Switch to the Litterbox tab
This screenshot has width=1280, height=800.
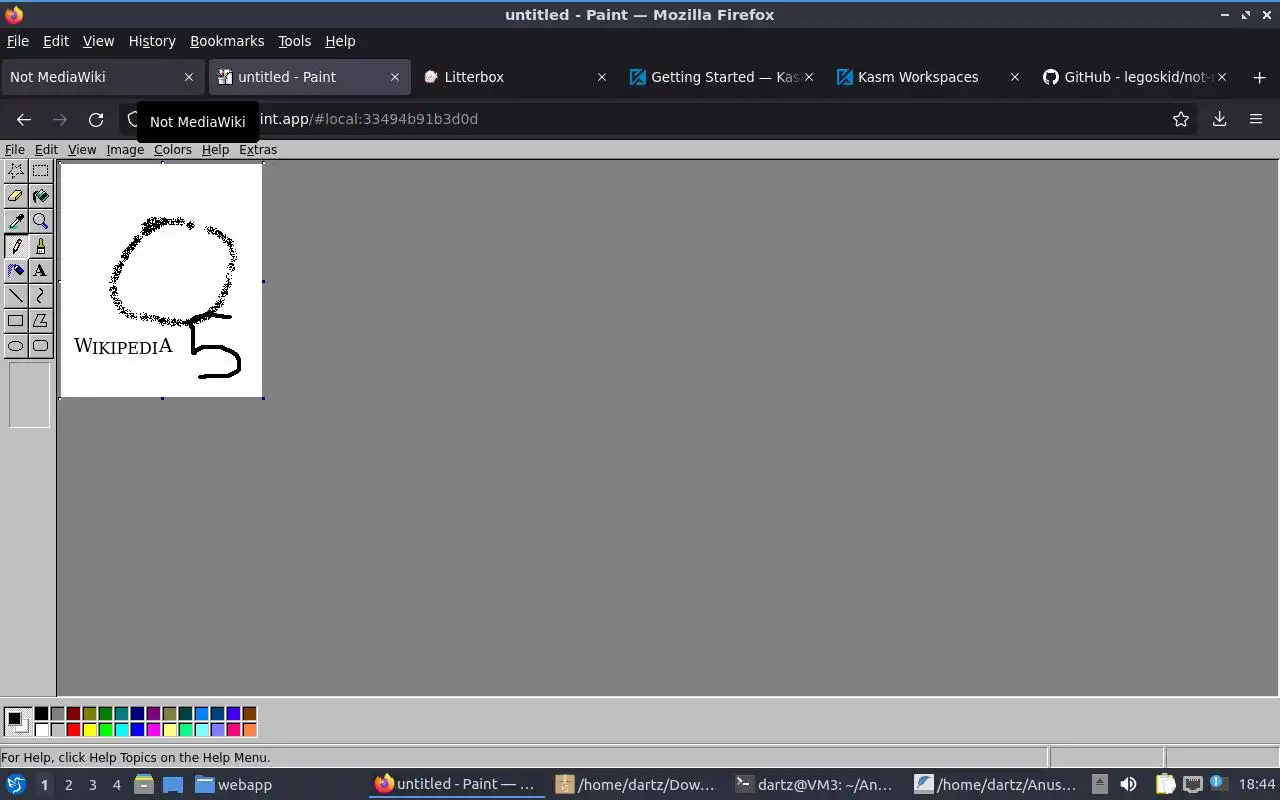514,77
